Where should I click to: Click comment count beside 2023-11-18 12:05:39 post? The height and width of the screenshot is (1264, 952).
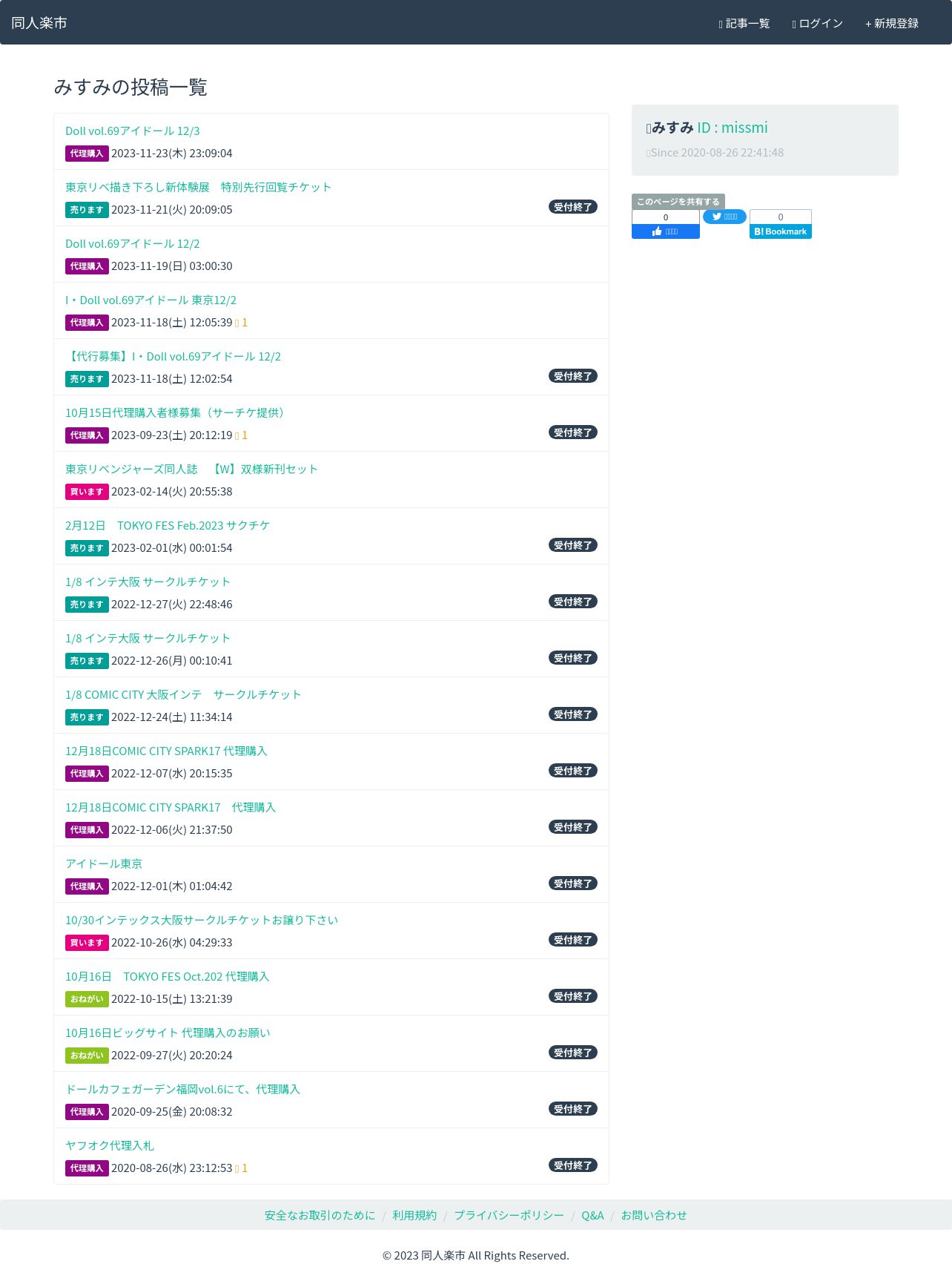tap(242, 323)
